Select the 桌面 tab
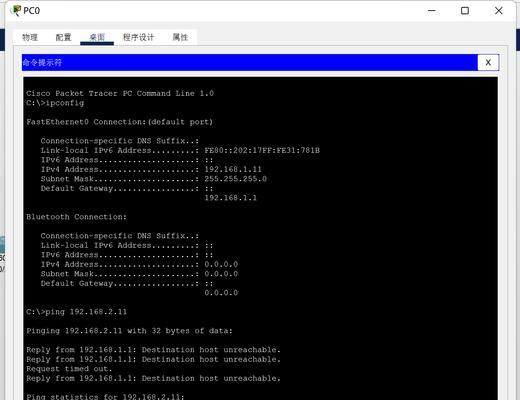This screenshot has height=400, width=520. (97, 37)
